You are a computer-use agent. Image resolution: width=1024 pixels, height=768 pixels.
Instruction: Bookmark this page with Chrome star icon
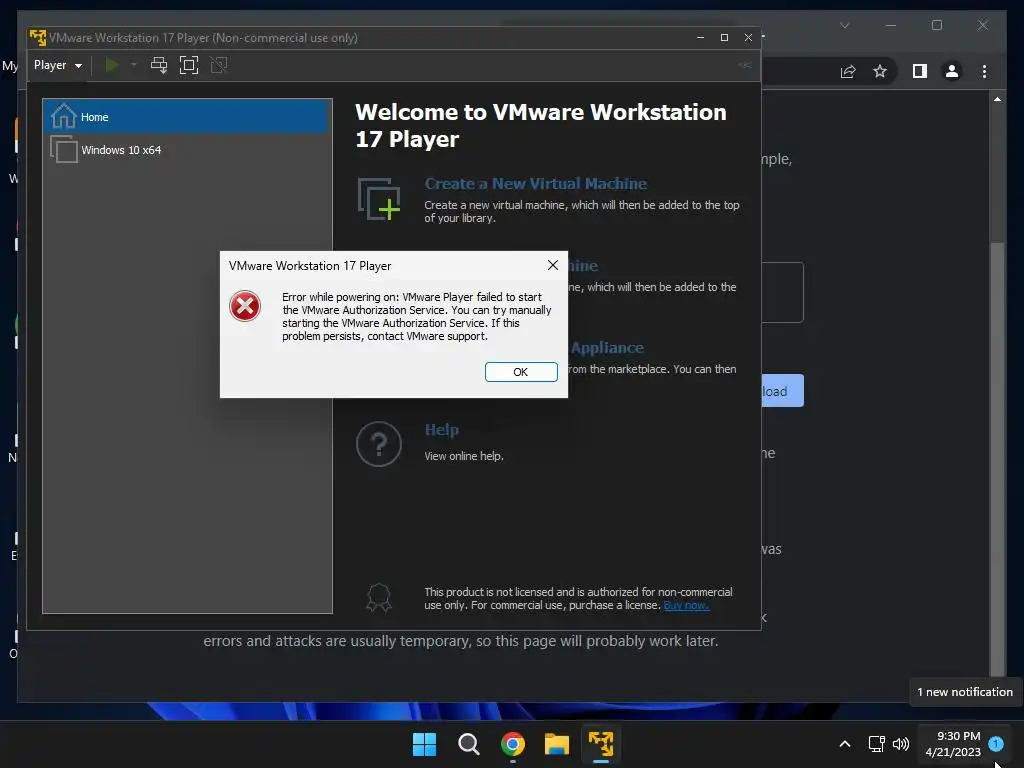pyautogui.click(x=880, y=71)
